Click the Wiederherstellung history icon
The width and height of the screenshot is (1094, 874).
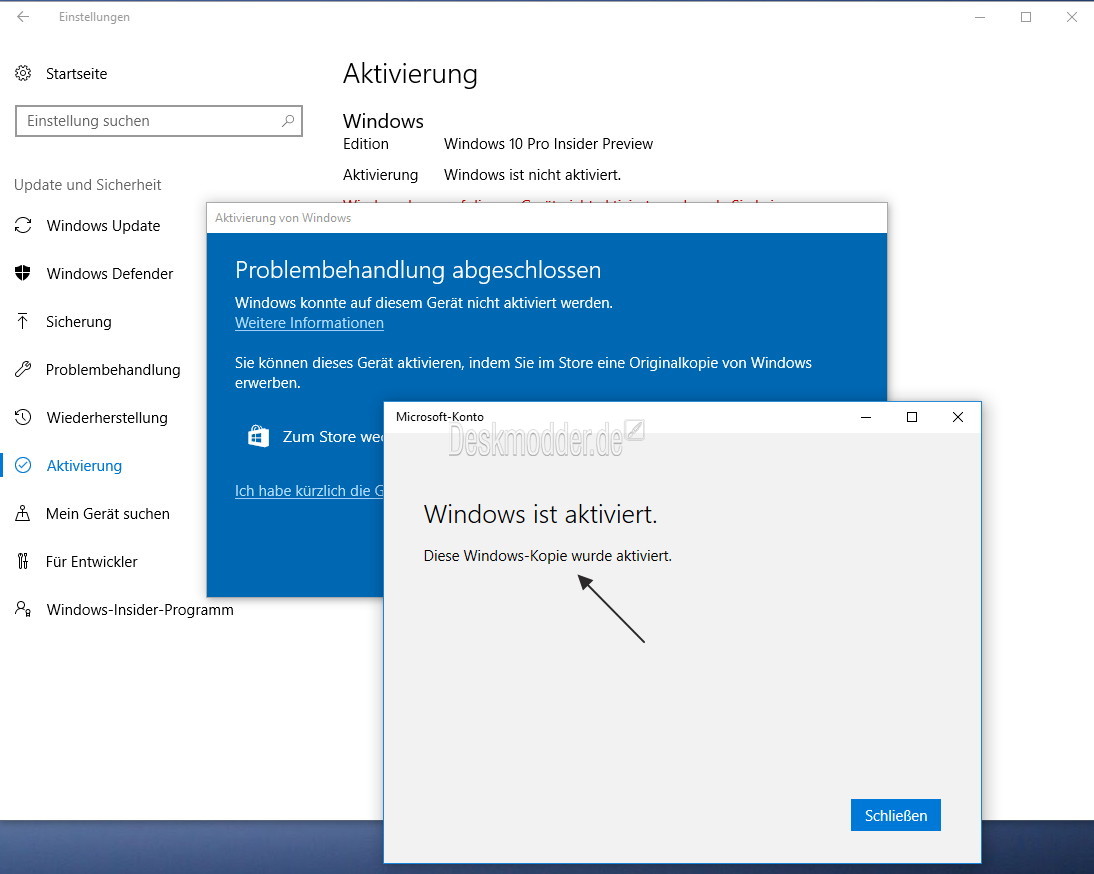(23, 417)
